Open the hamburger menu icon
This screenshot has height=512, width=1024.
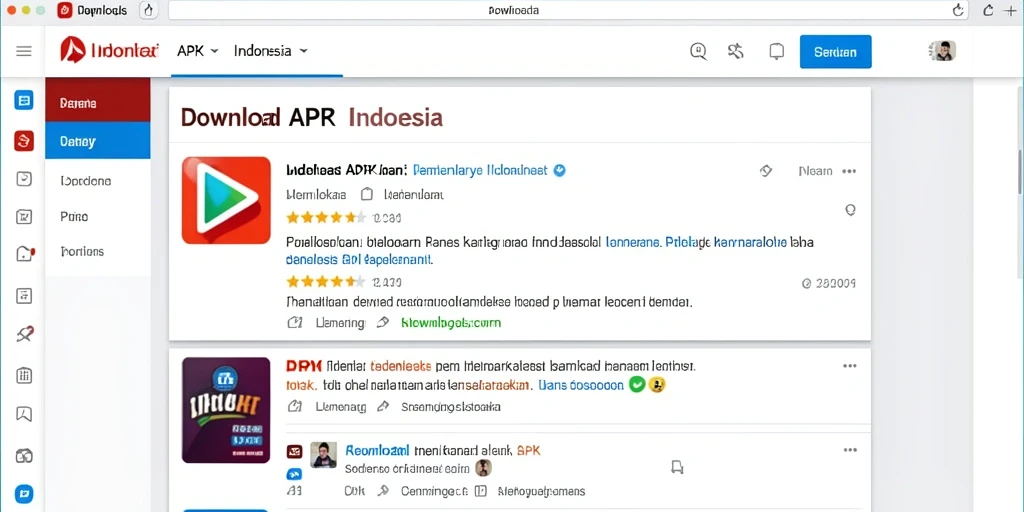click(x=24, y=51)
